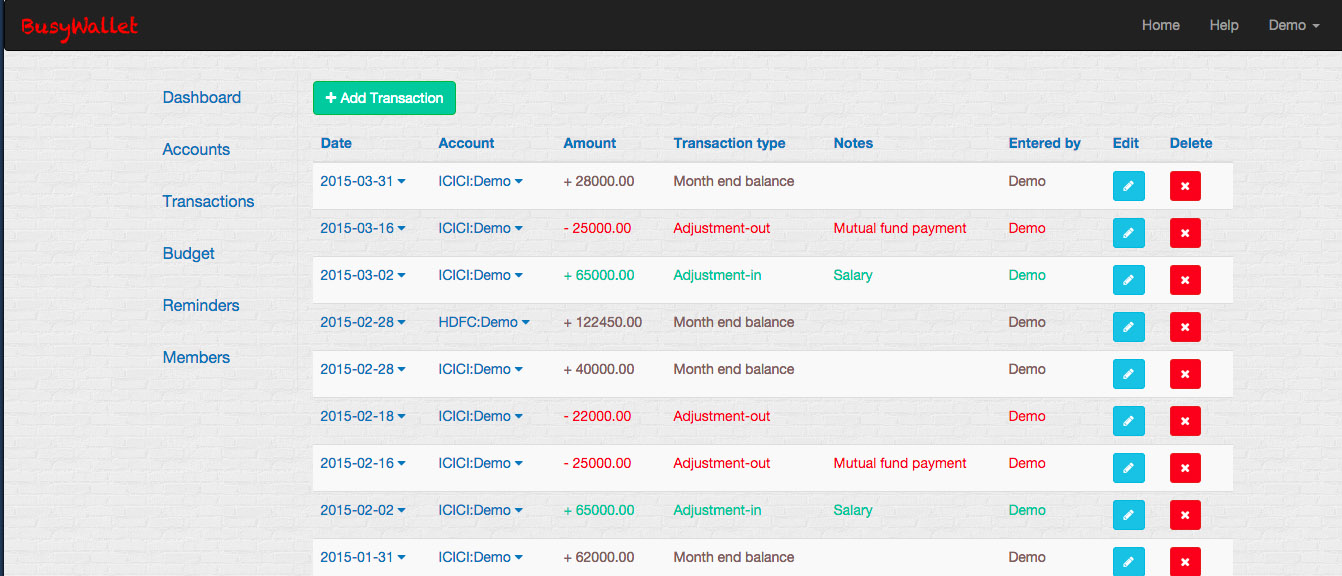Expand ICICI:Demo dropdown in 2015-02-16 row
Screen dimensions: 1342x576
click(481, 463)
